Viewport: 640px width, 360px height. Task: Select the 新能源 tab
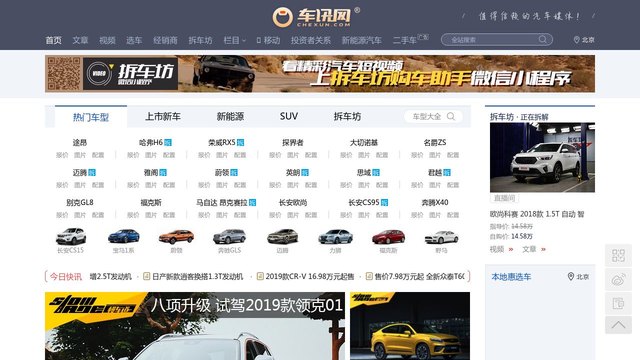[x=230, y=116]
